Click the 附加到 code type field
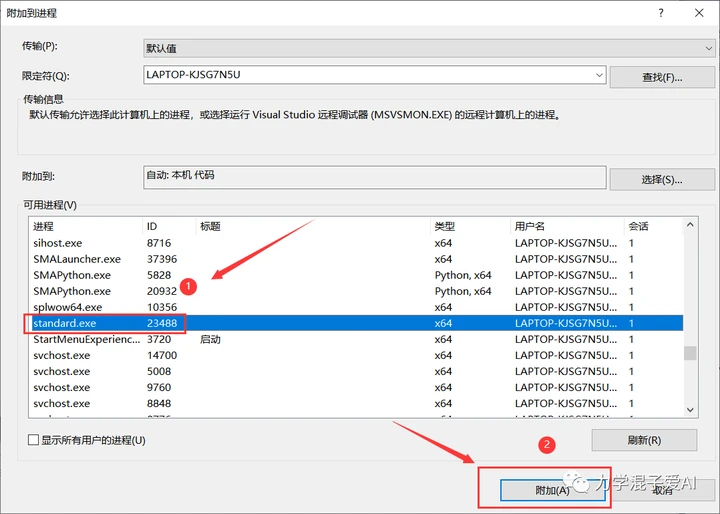 click(x=375, y=177)
